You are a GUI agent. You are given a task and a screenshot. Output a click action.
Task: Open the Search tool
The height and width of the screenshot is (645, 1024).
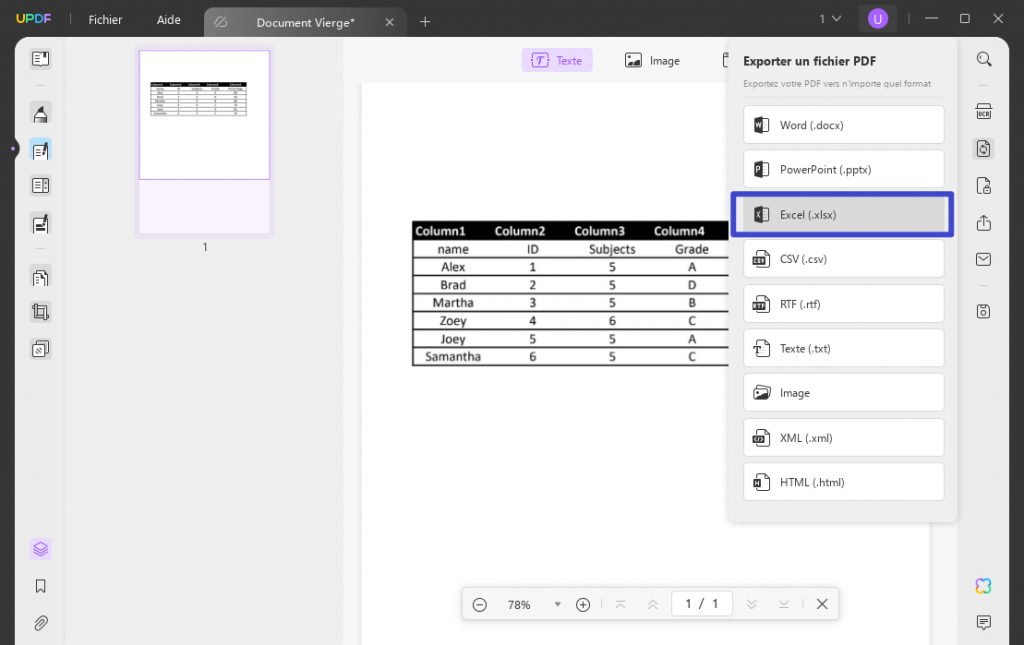(x=984, y=59)
